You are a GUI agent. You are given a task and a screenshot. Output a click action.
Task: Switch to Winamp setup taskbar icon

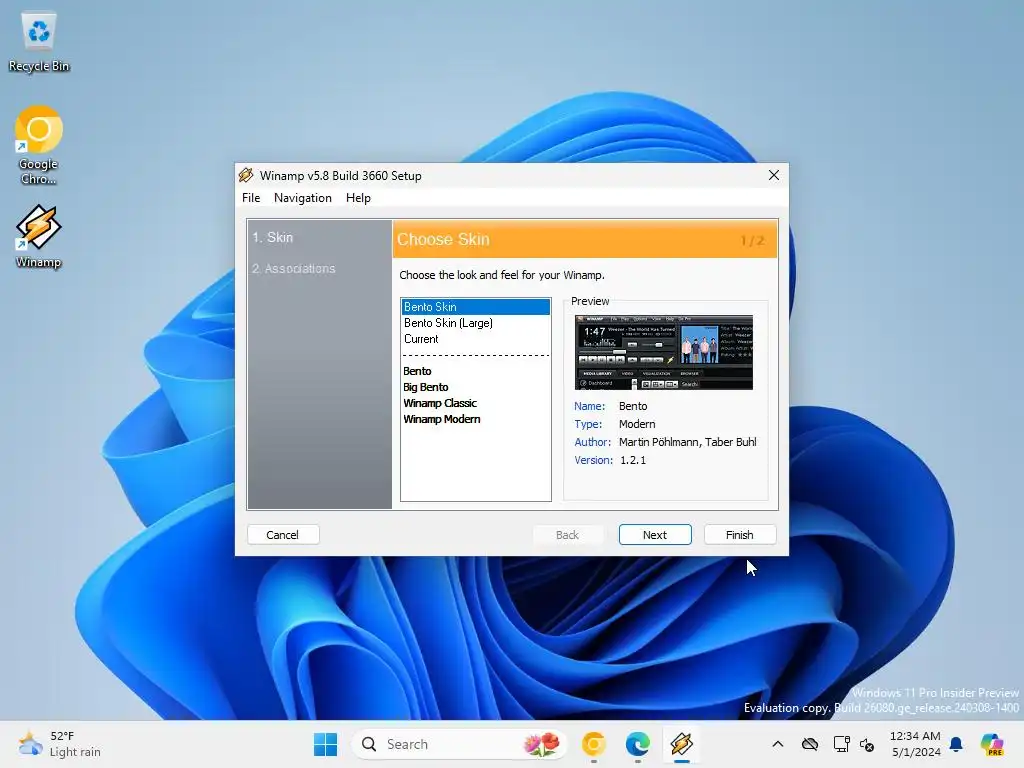click(681, 744)
